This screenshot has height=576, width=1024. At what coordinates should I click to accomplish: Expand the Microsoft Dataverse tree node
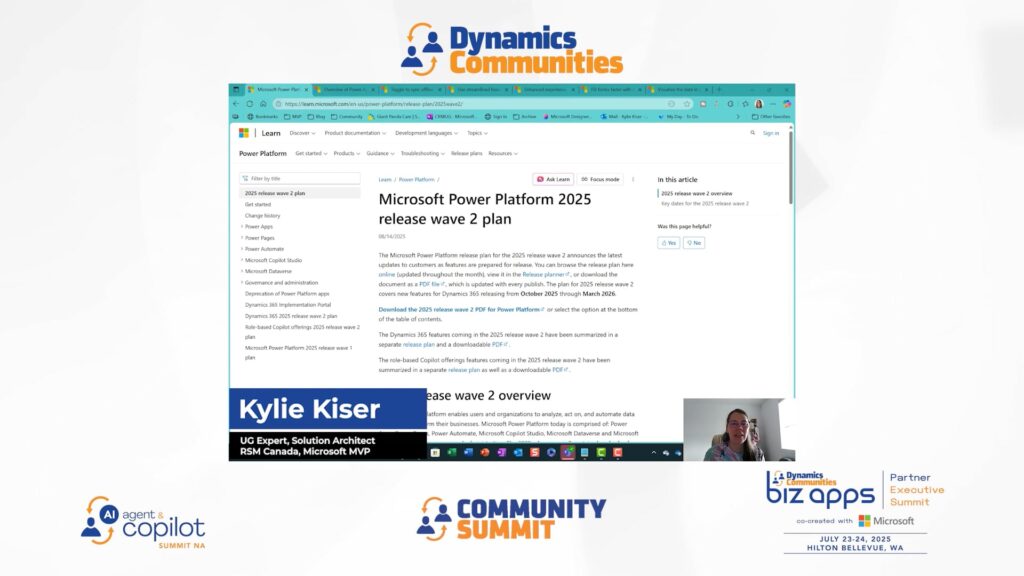point(242,271)
